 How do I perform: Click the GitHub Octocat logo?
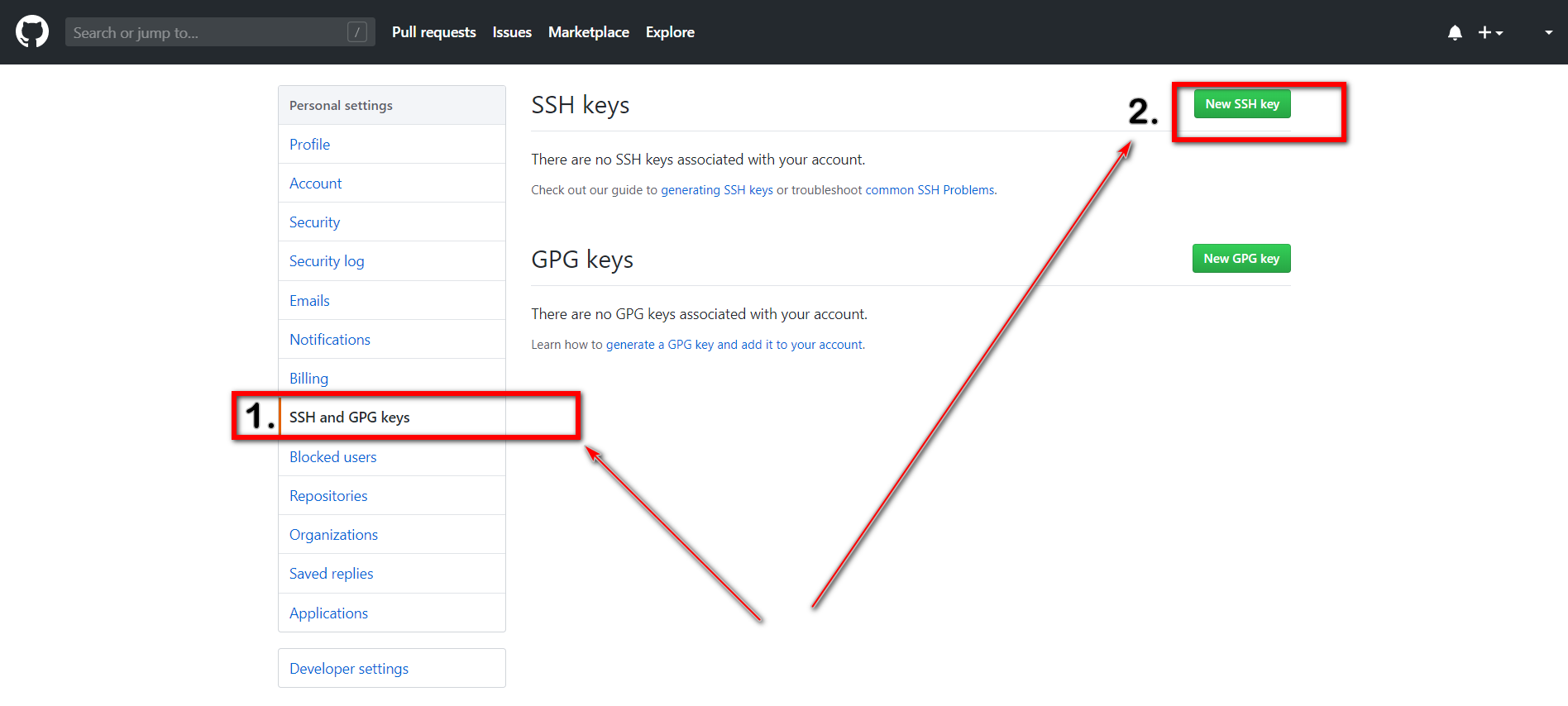[32, 32]
